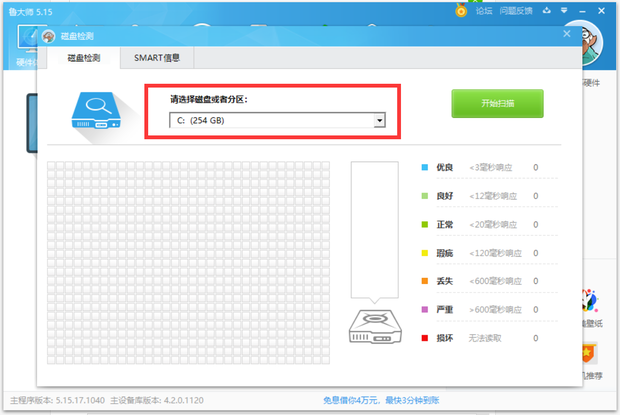Click the purple 严重 color swatch
Viewport: 620px width, 415px height.
point(425,309)
